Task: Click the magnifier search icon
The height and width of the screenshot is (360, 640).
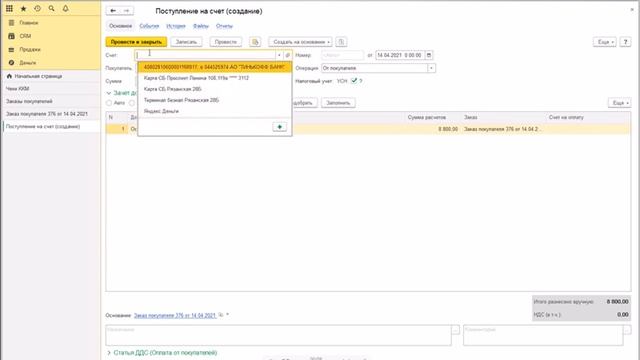Action: pyautogui.click(x=51, y=8)
